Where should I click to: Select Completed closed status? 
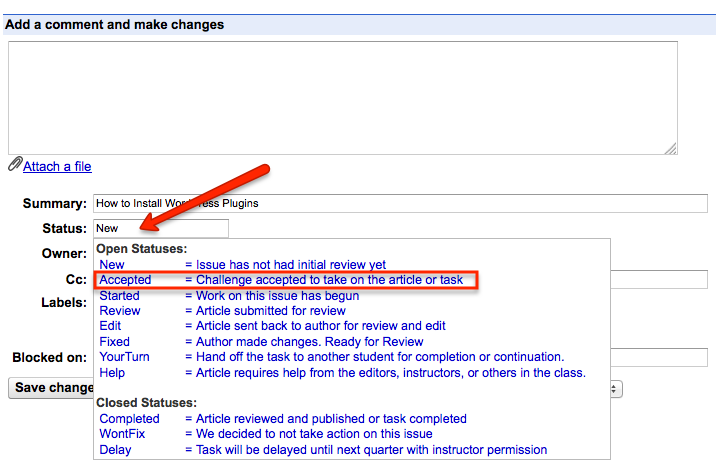coord(129,419)
